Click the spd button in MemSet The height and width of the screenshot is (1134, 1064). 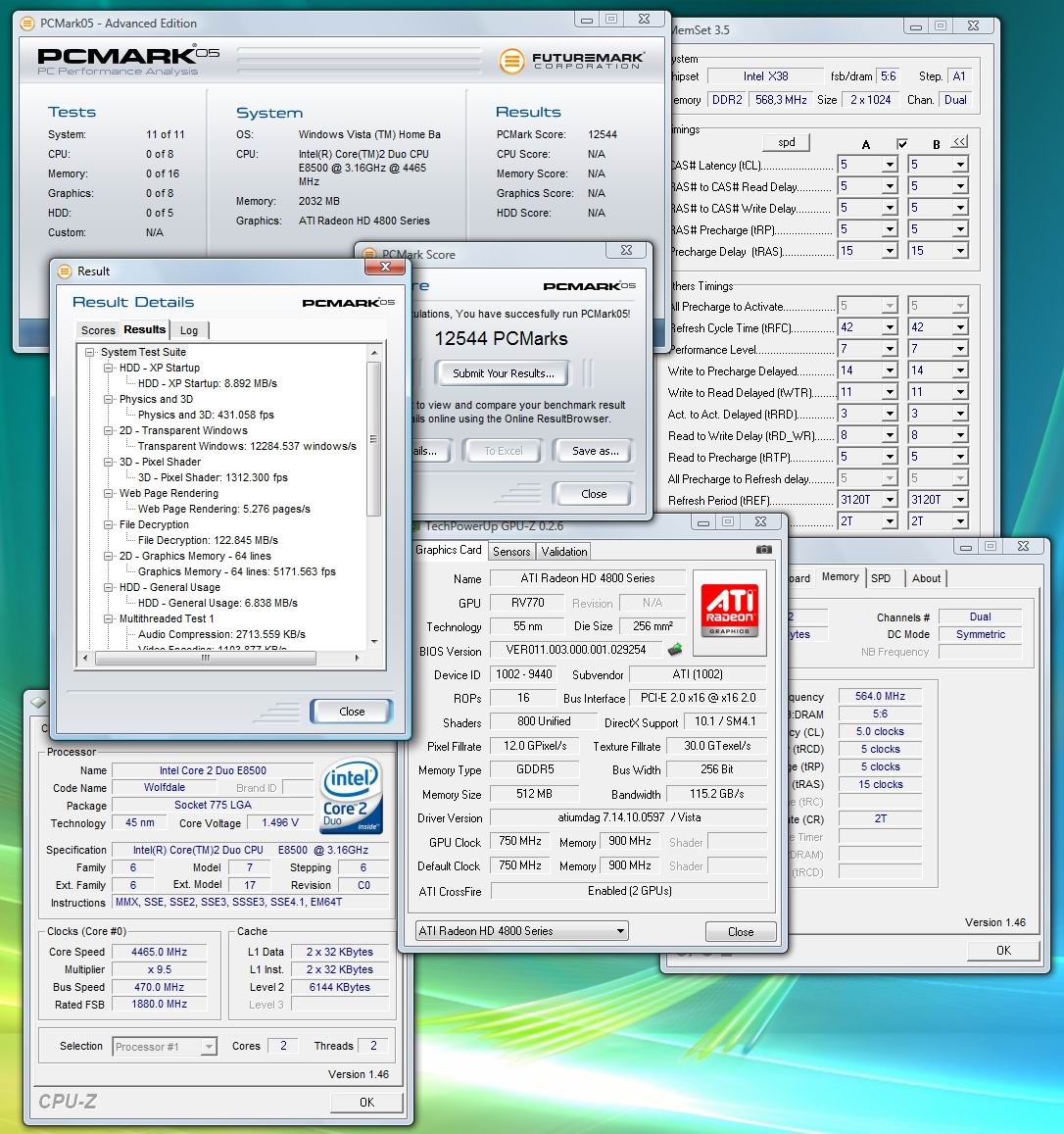pos(786,142)
